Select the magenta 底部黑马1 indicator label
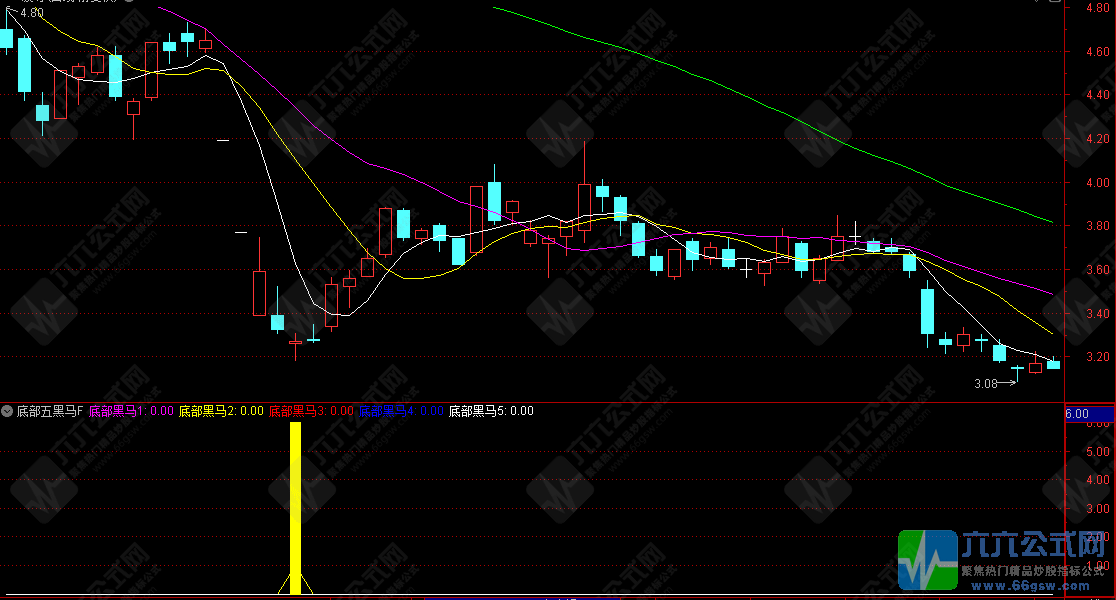The image size is (1116, 600). pyautogui.click(x=131, y=411)
